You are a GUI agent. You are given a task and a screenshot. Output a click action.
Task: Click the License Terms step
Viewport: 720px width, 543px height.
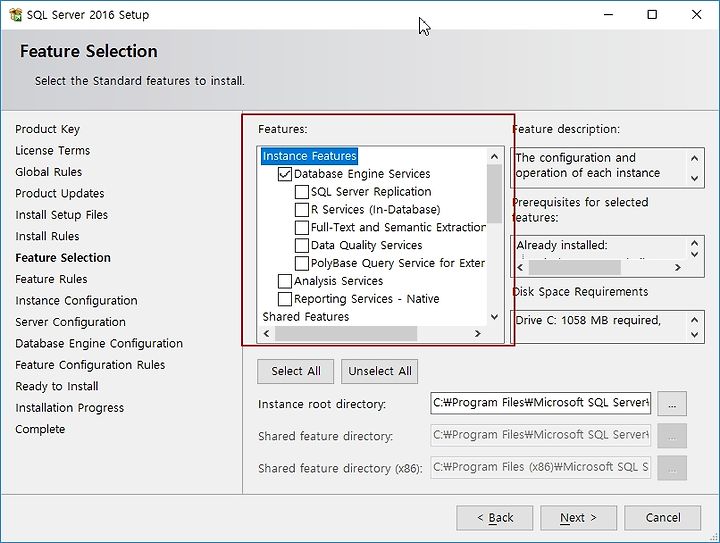click(52, 151)
